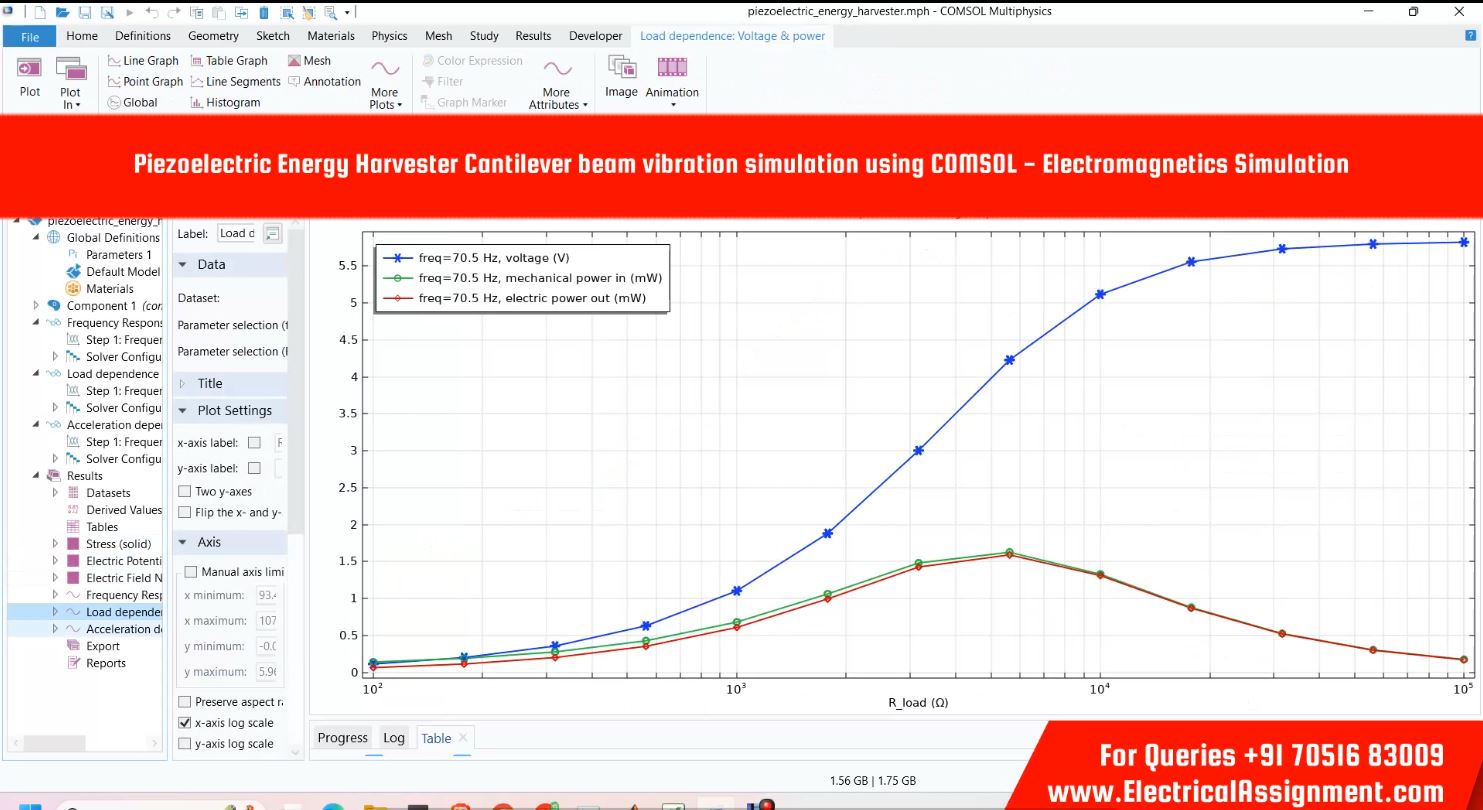Click the Label input field
This screenshot has width=1483, height=810.
[x=237, y=233]
